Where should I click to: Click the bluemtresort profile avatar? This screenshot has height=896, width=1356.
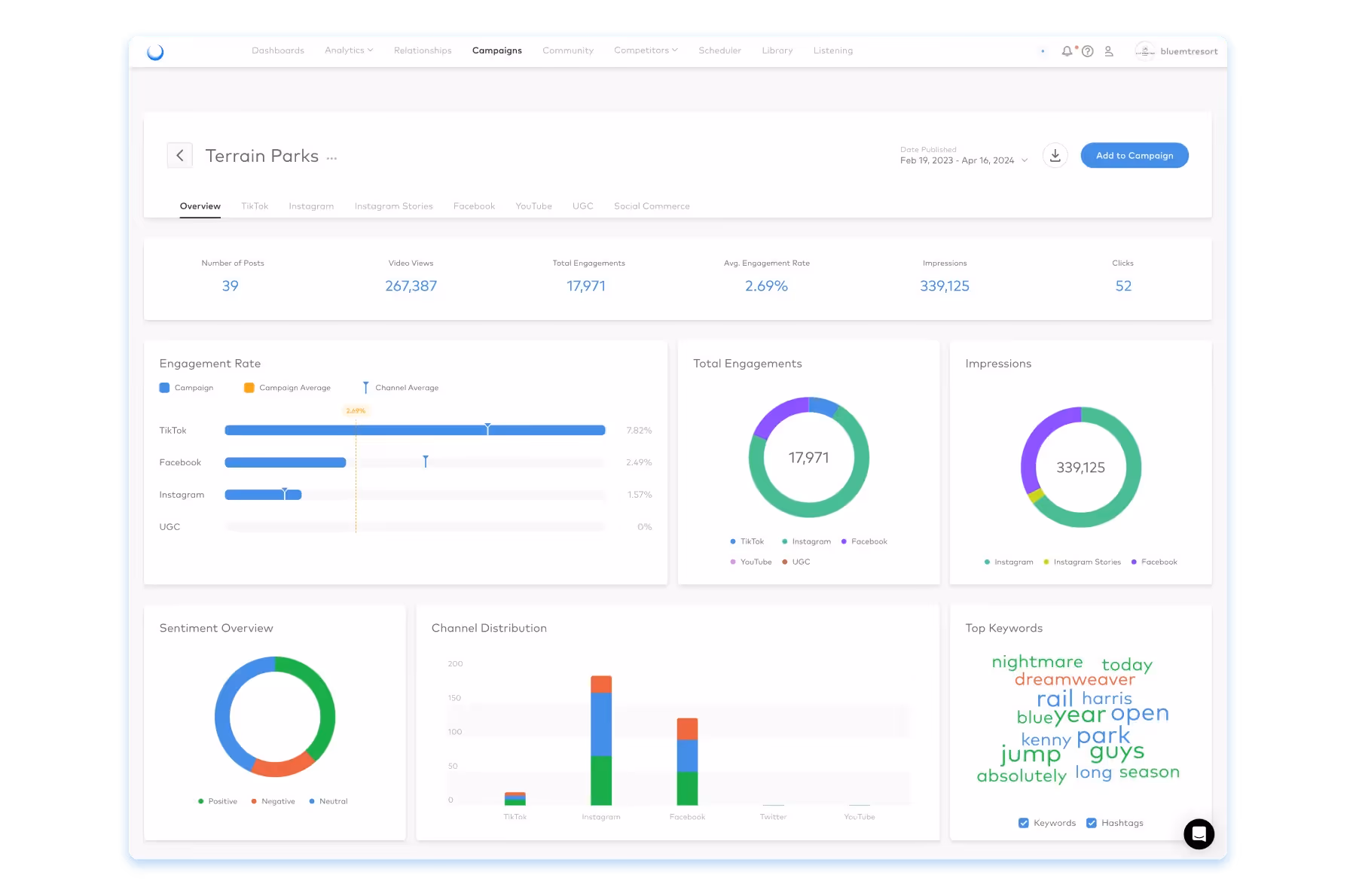point(1145,51)
